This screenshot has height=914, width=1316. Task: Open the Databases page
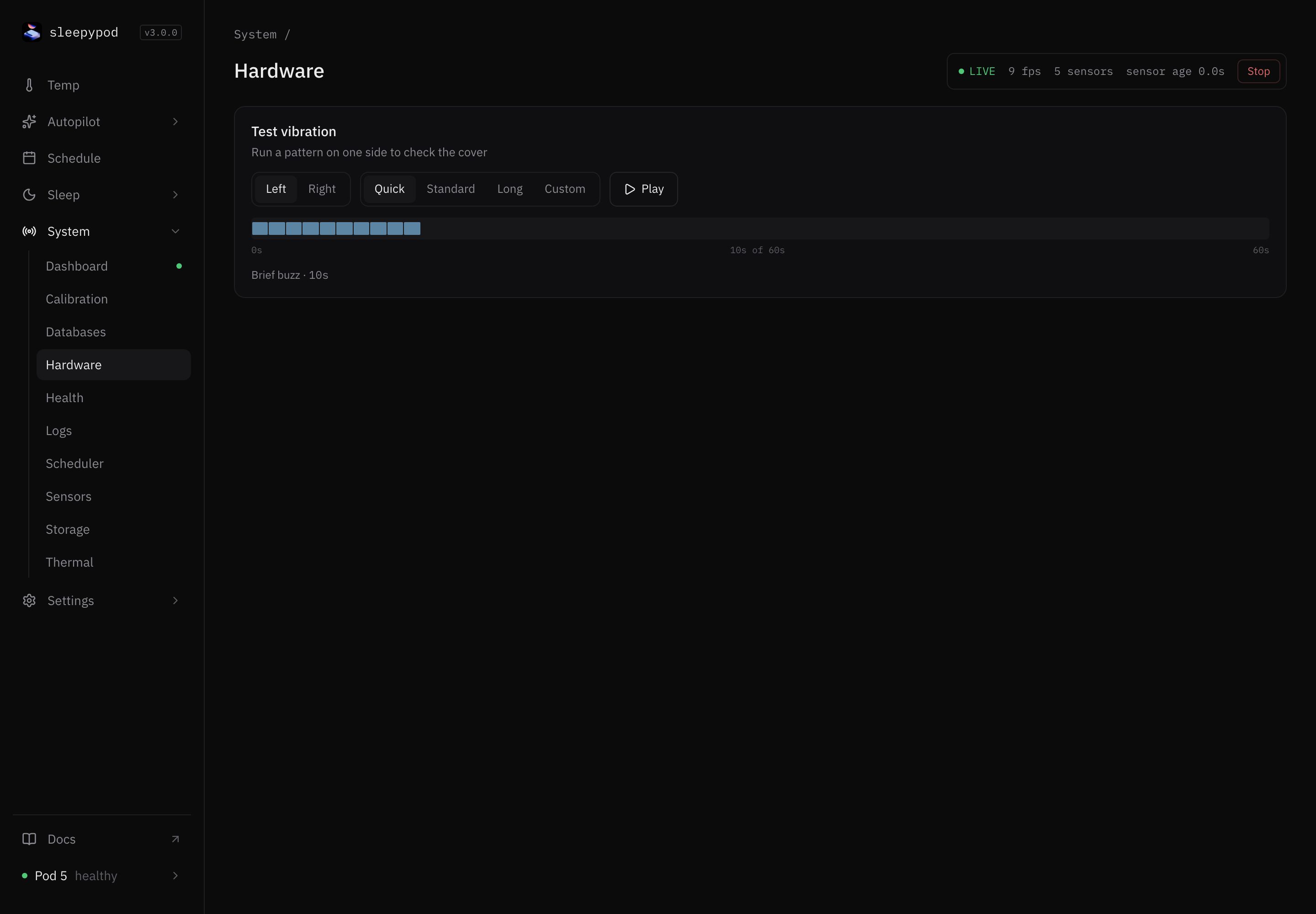[113, 332]
